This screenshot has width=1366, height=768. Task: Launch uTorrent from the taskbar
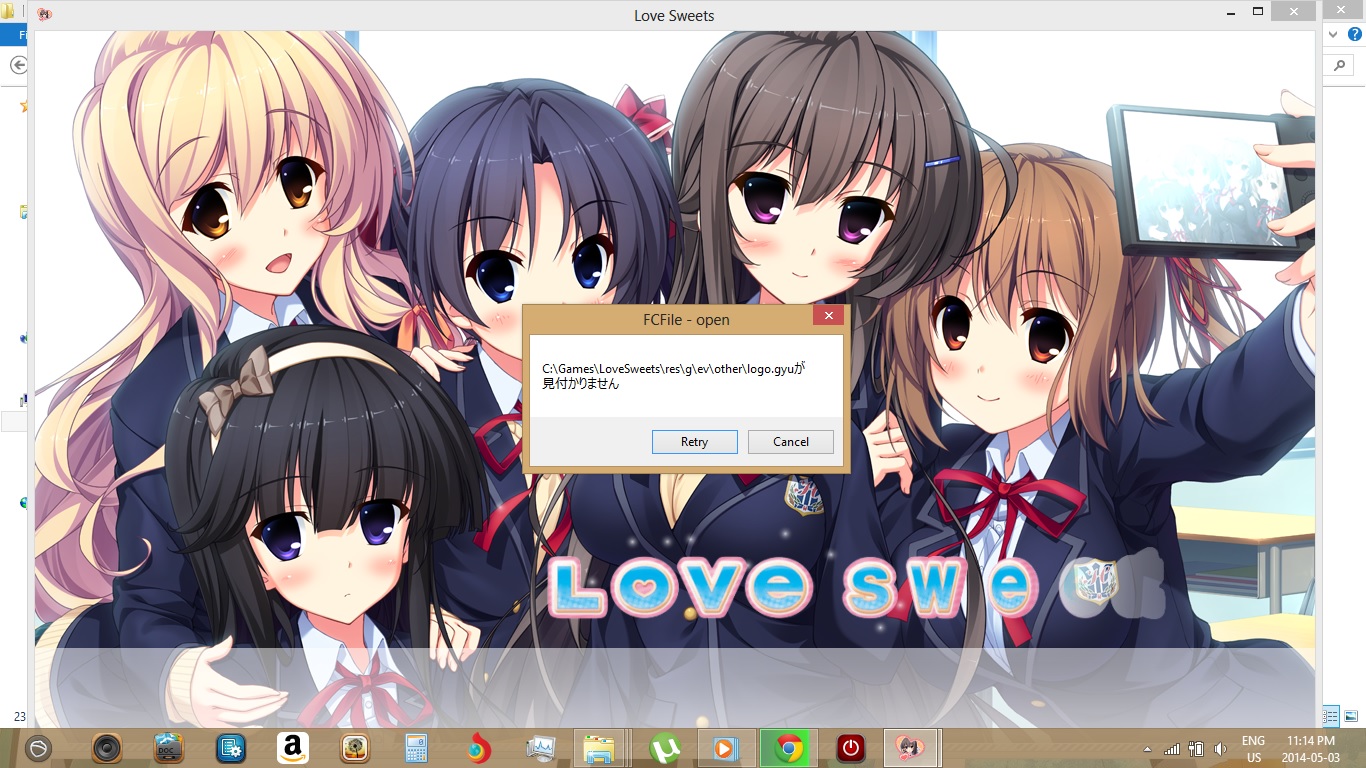(x=663, y=748)
